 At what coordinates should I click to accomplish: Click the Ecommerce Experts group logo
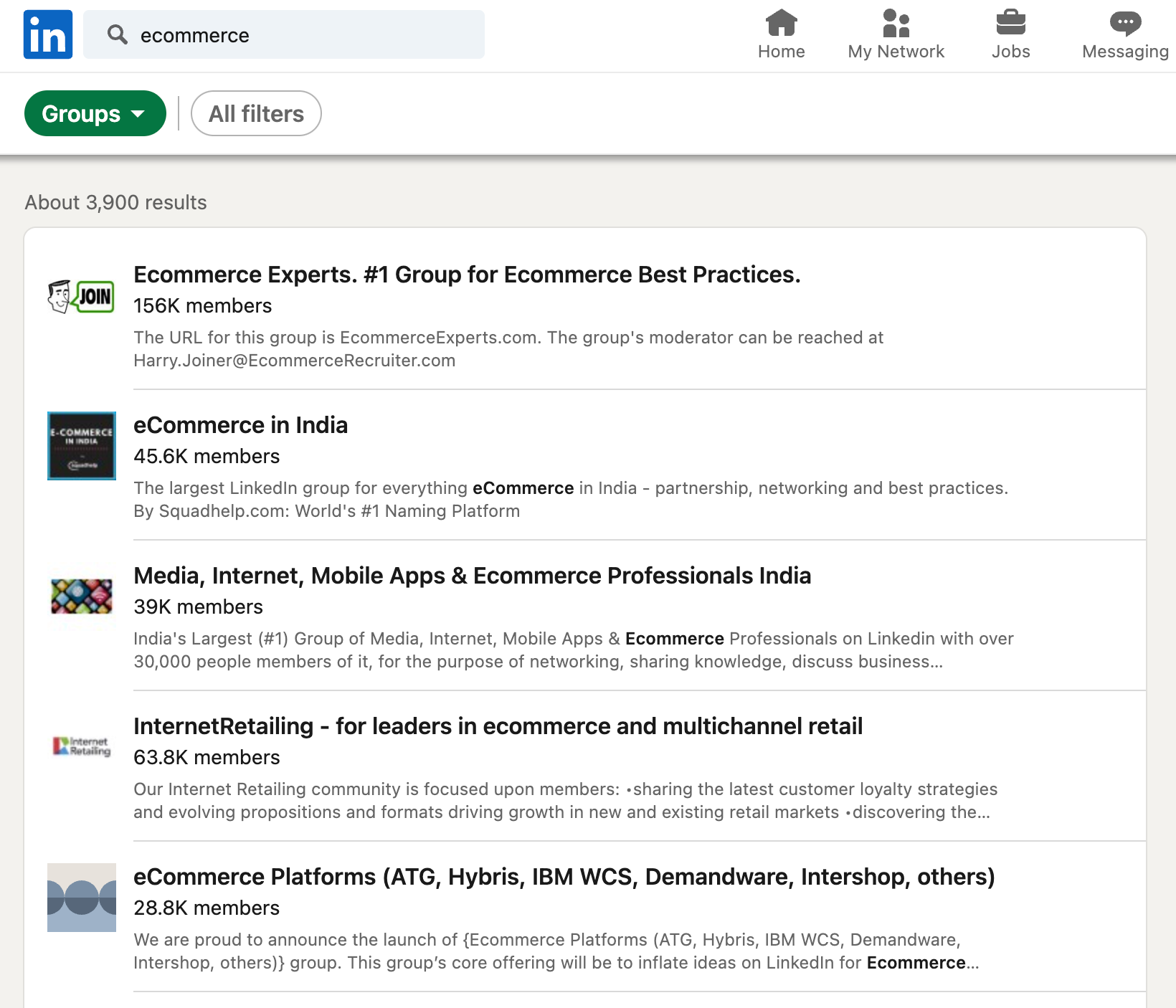click(81, 296)
